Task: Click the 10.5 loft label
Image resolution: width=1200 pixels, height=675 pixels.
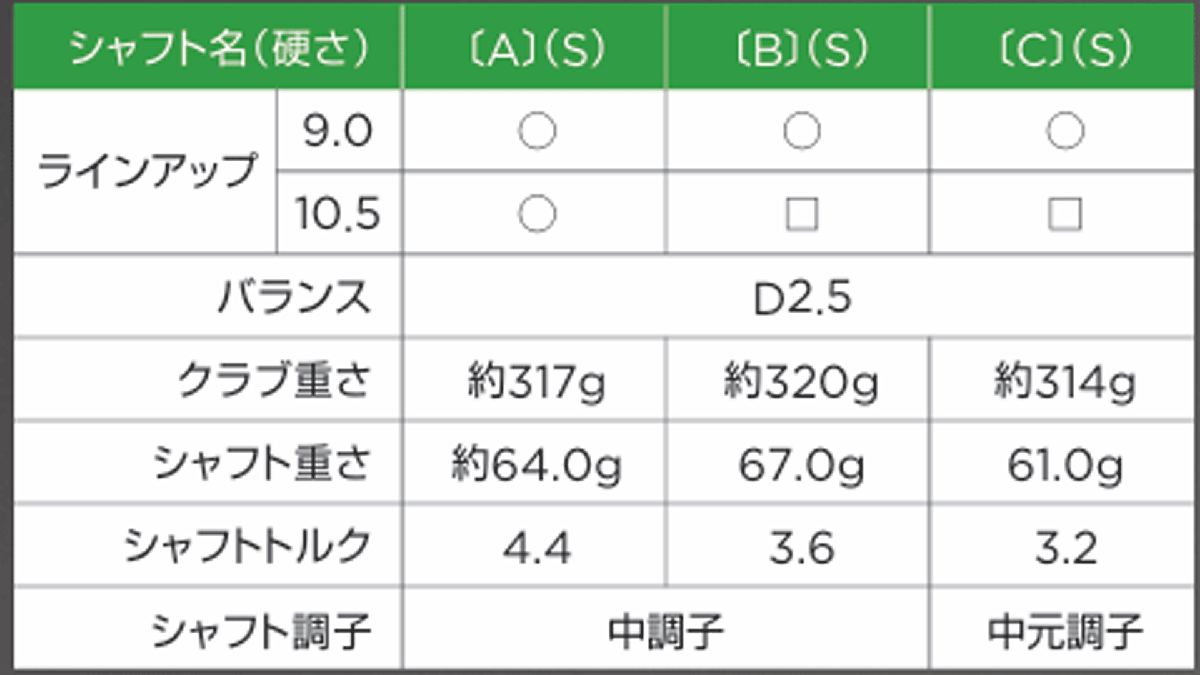Action: [338, 213]
